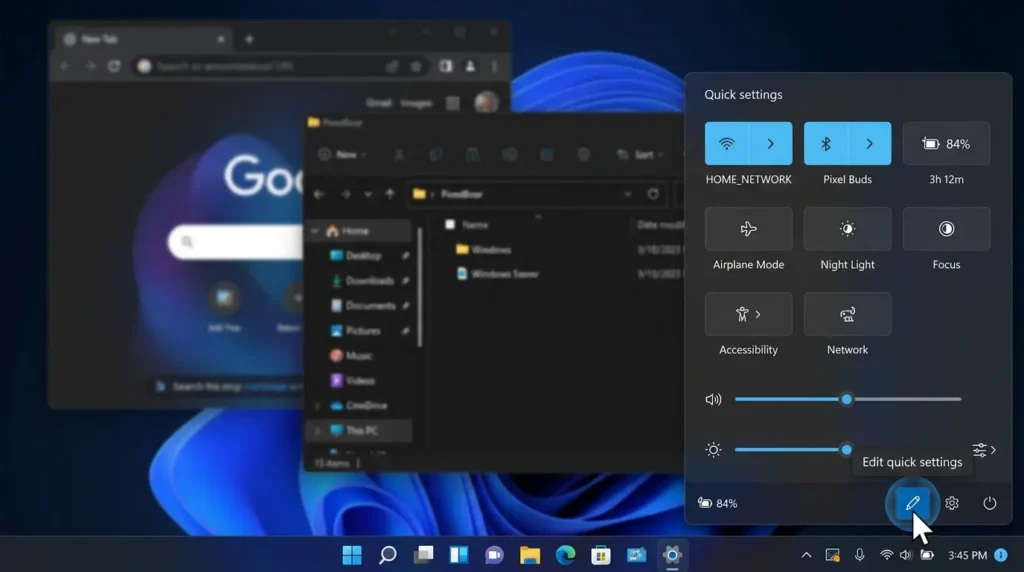Toggle Focus tile

(946, 229)
